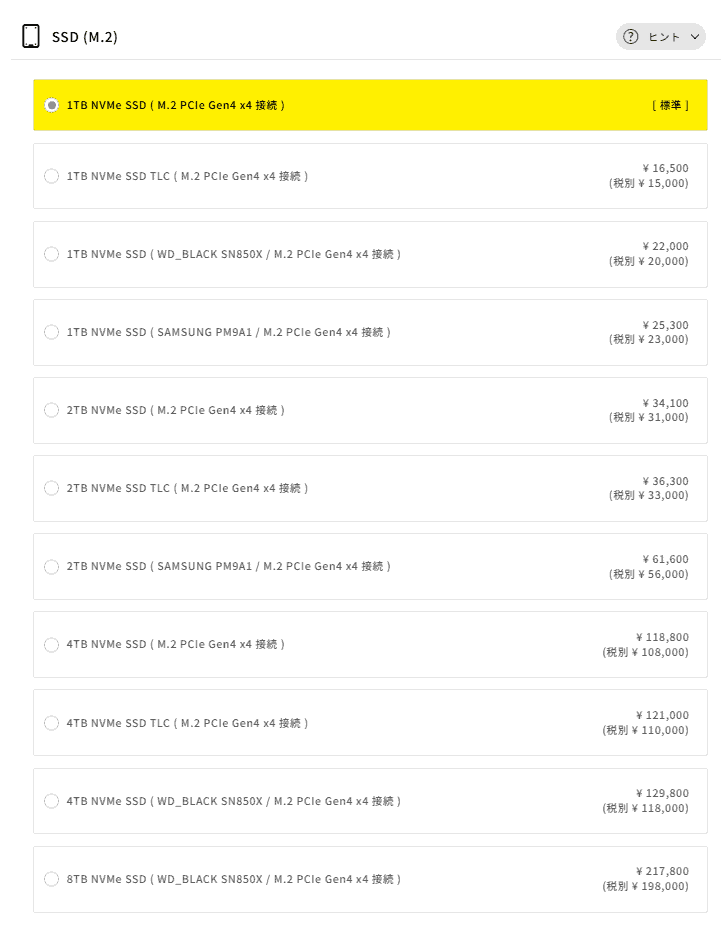
Task: Click the [標準] label on highlighted option
Action: pos(670,105)
